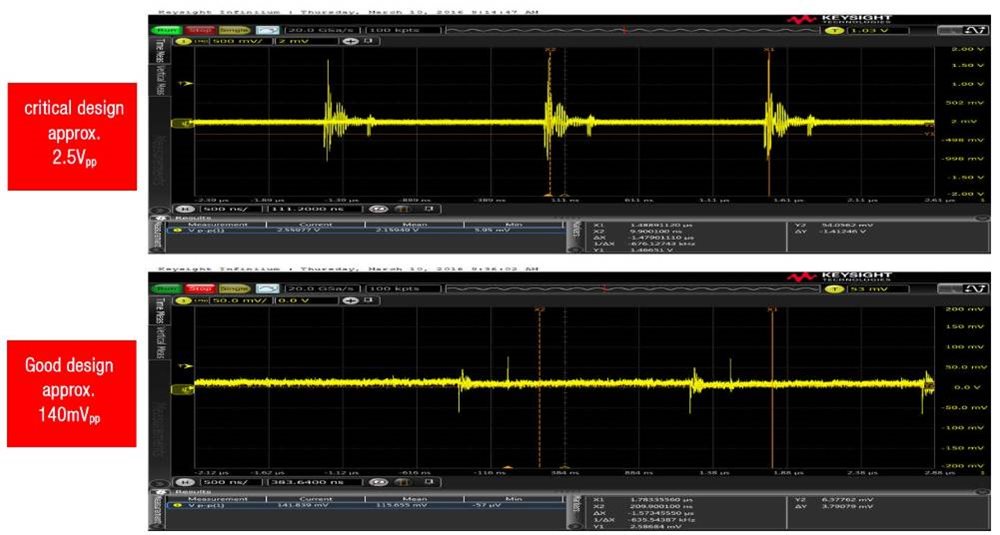Image resolution: width=1000 pixels, height=535 pixels.
Task: Open Vertical Meas tab in lower scope
Action: pyautogui.click(x=159, y=342)
